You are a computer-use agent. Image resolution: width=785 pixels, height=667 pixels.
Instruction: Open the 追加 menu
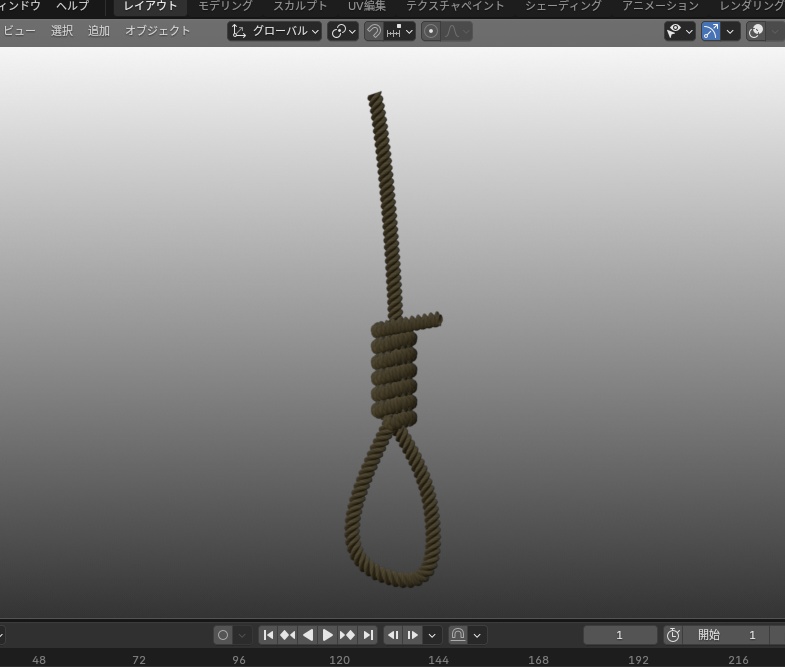[99, 31]
